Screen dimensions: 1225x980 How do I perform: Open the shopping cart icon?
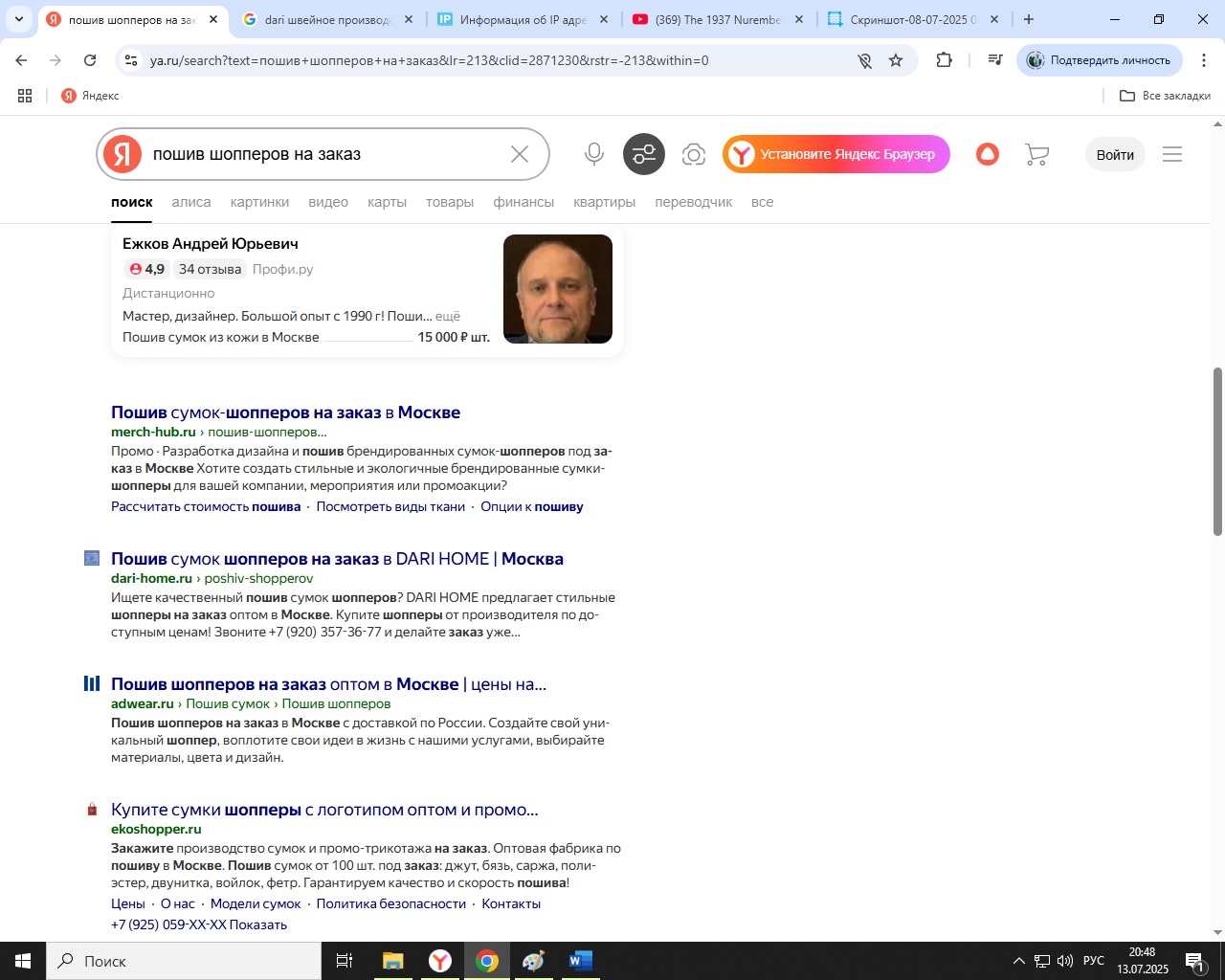point(1036,154)
